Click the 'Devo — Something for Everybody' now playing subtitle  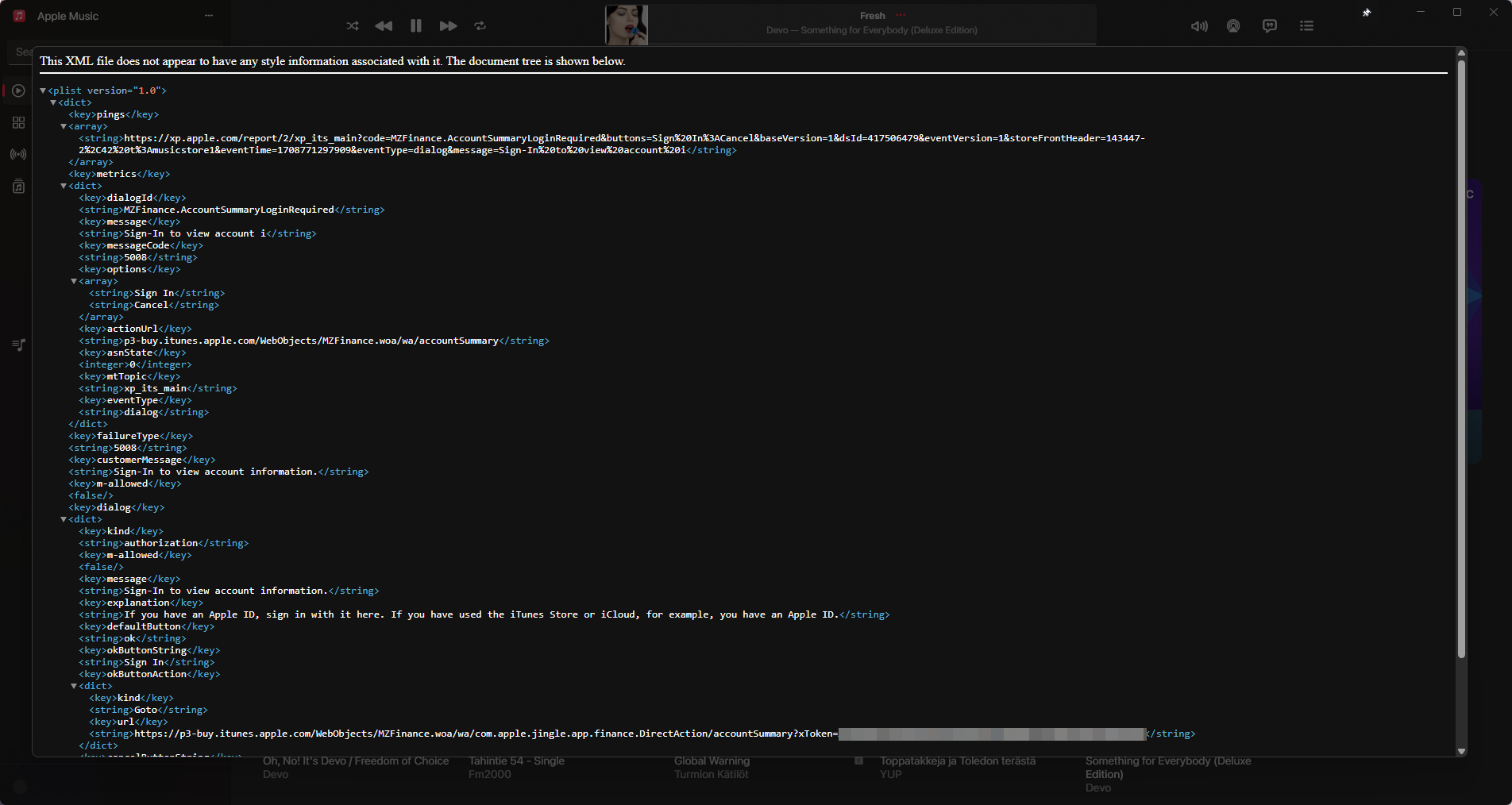872,30
